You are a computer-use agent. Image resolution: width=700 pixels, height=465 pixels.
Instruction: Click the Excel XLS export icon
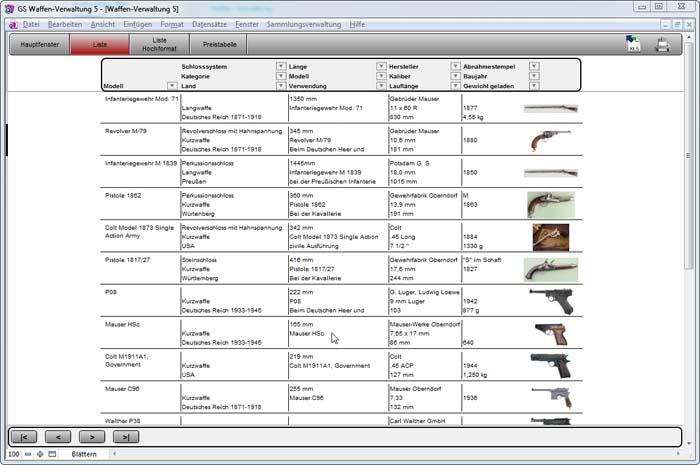633,44
